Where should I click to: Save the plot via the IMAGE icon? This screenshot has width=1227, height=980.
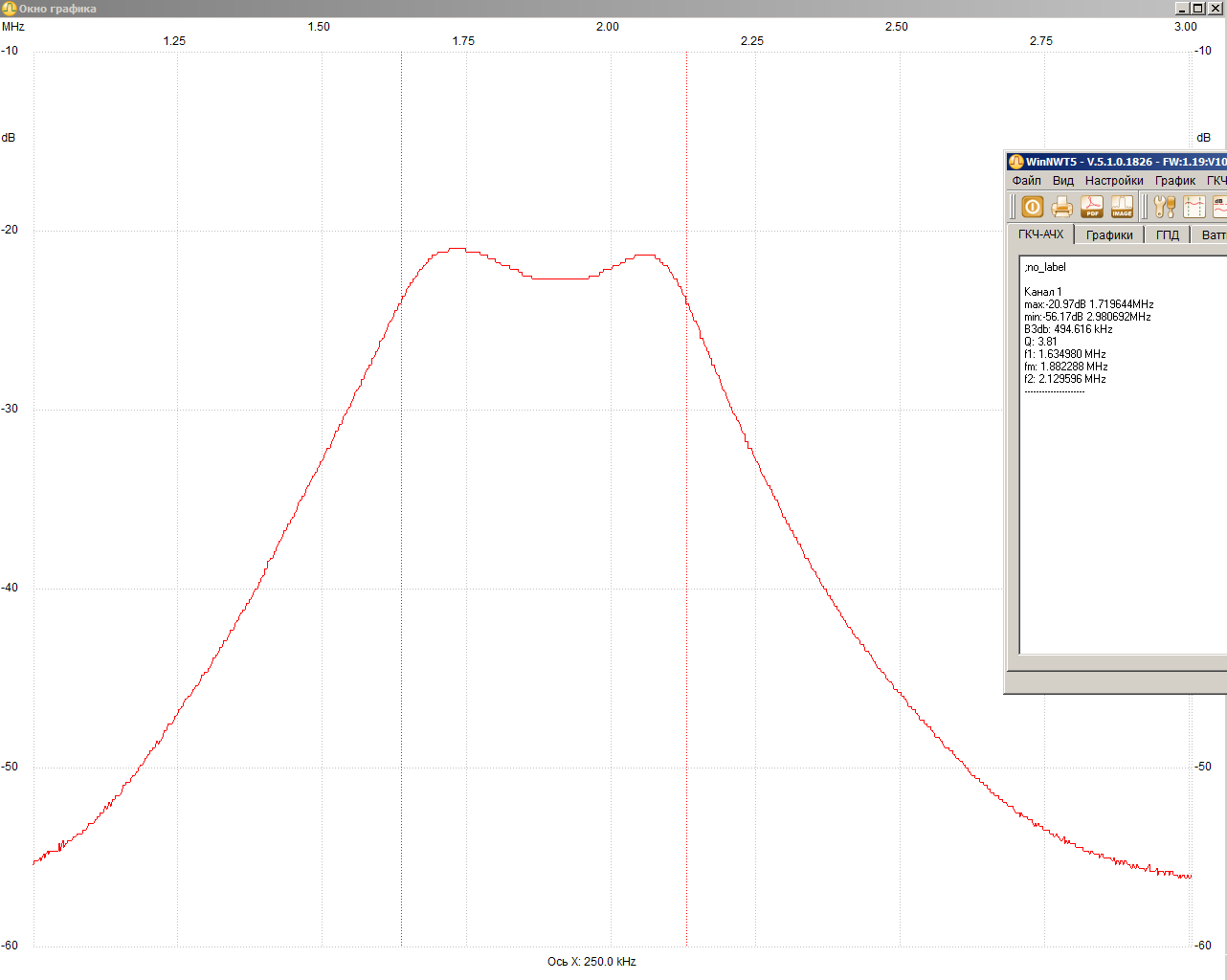[x=1122, y=207]
